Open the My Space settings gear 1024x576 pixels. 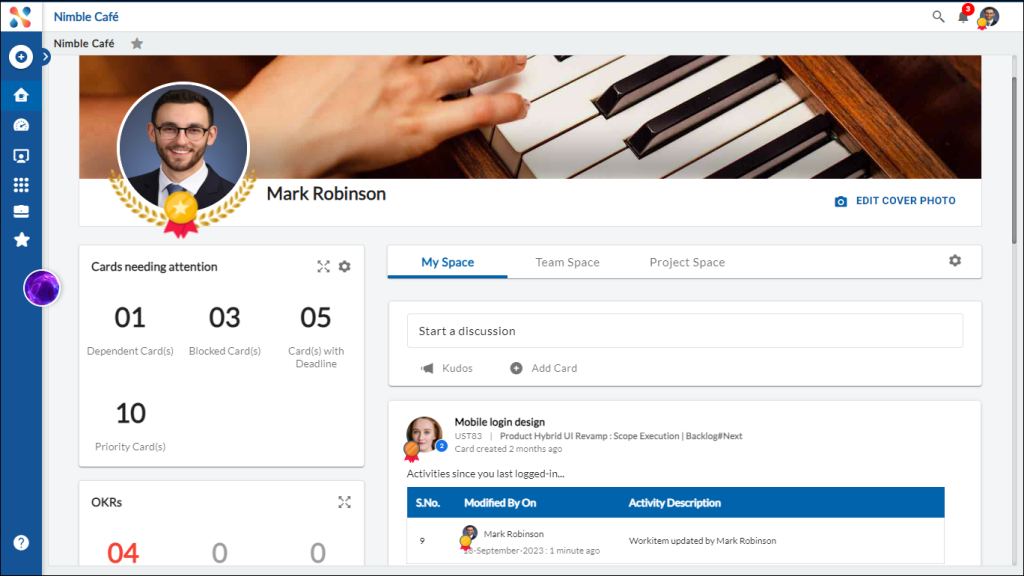pos(954,260)
